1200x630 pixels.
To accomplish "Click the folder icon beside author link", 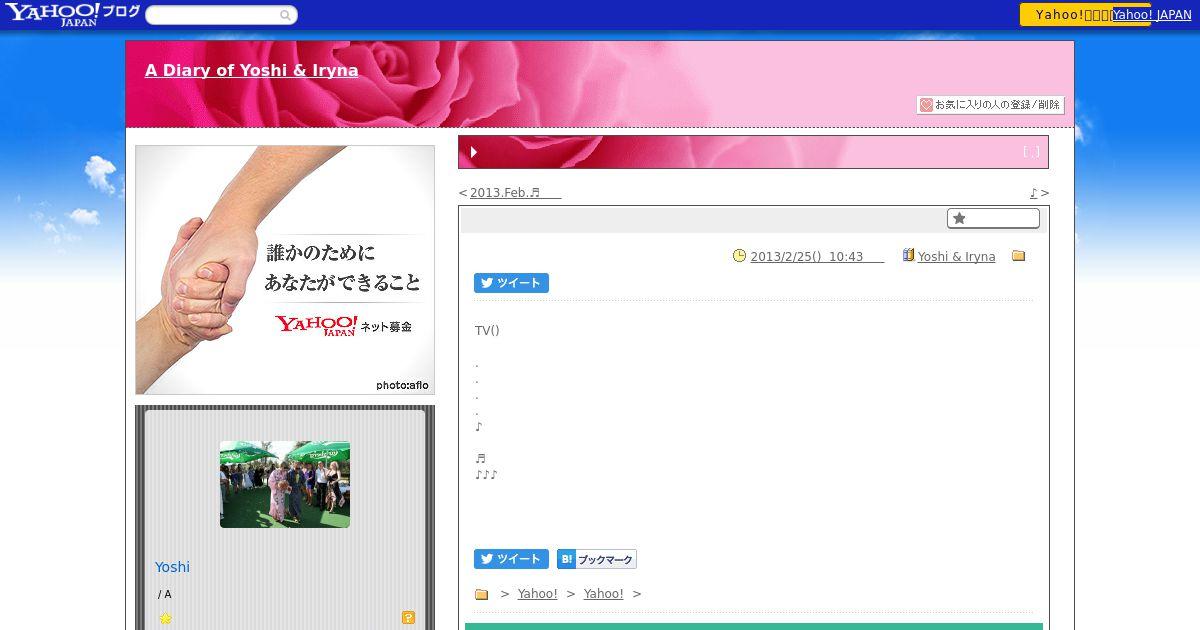I will [1019, 256].
